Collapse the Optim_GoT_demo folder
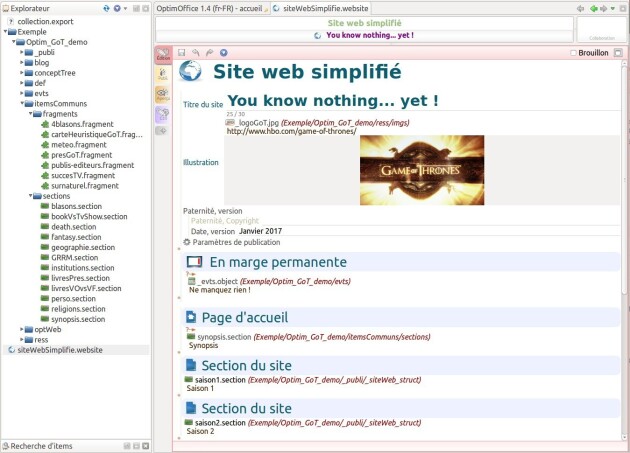Viewport: 630px width, 453px height. click(x=14, y=41)
